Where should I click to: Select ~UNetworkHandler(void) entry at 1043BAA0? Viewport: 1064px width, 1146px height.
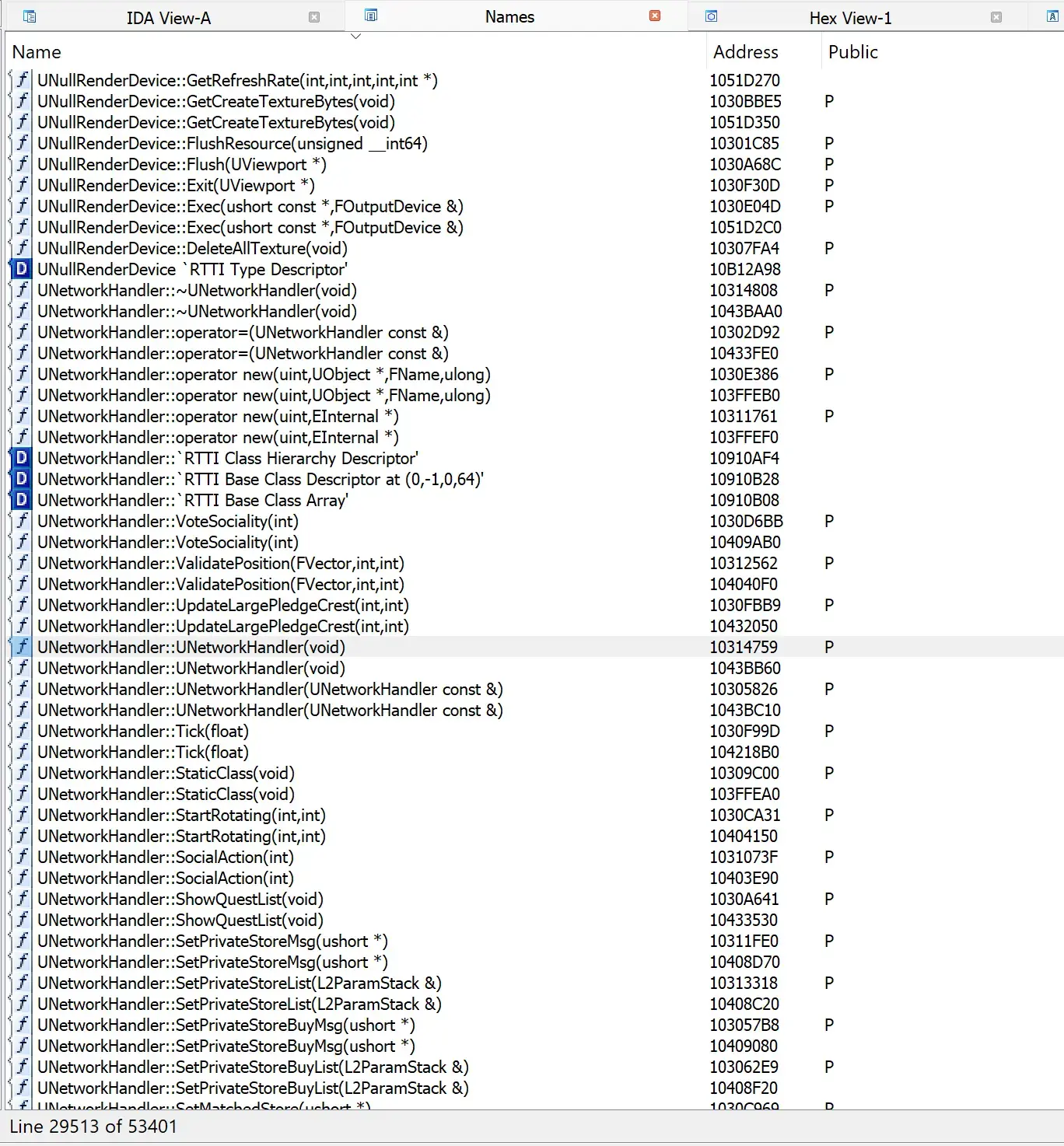(197, 311)
